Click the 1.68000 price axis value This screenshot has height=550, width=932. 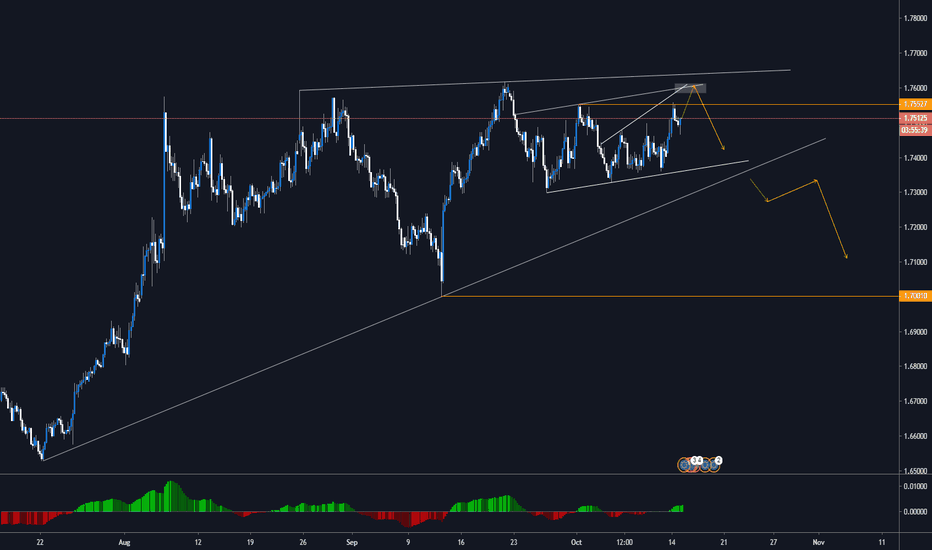[915, 366]
